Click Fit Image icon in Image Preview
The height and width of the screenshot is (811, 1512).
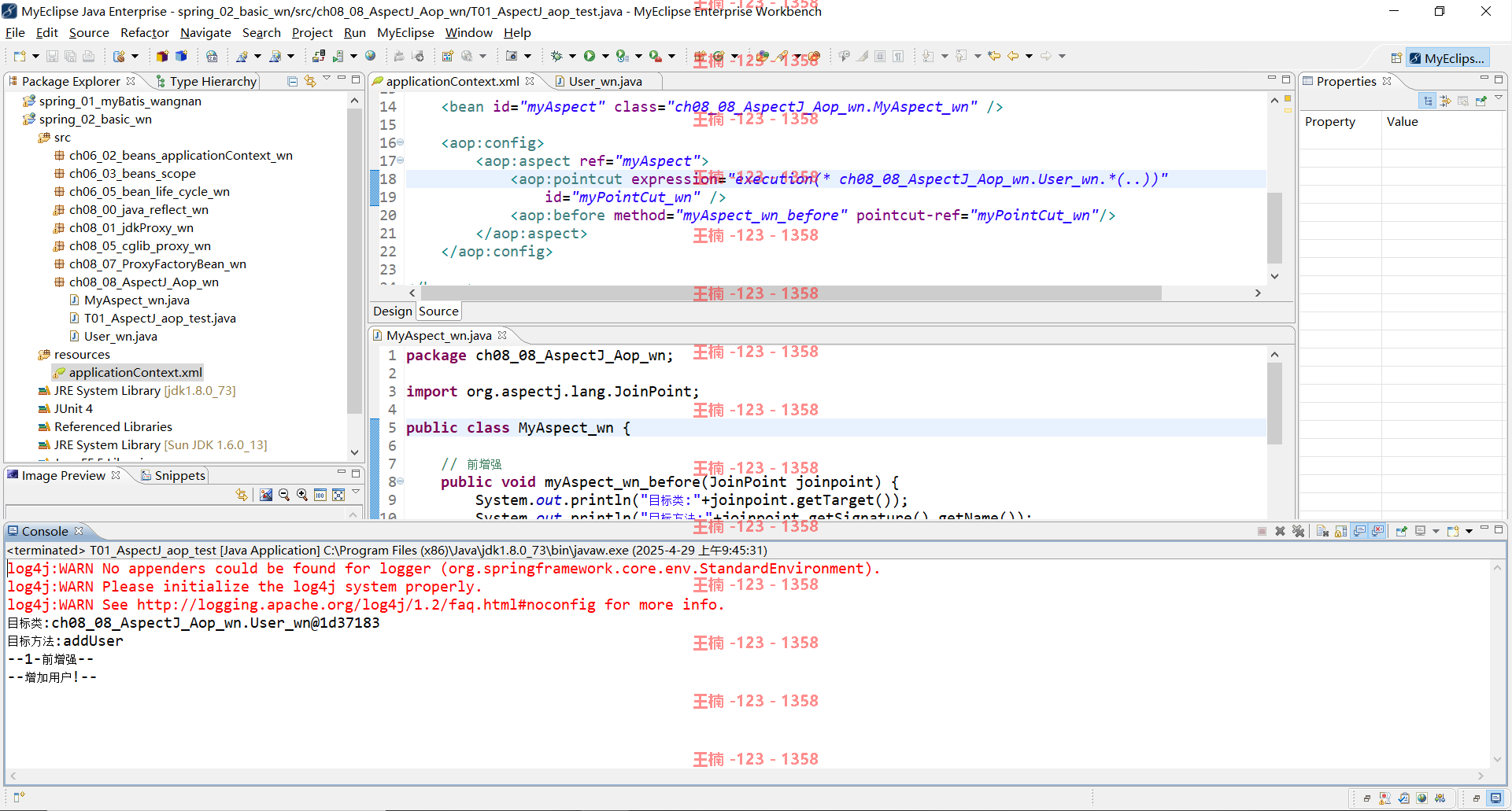point(338,495)
